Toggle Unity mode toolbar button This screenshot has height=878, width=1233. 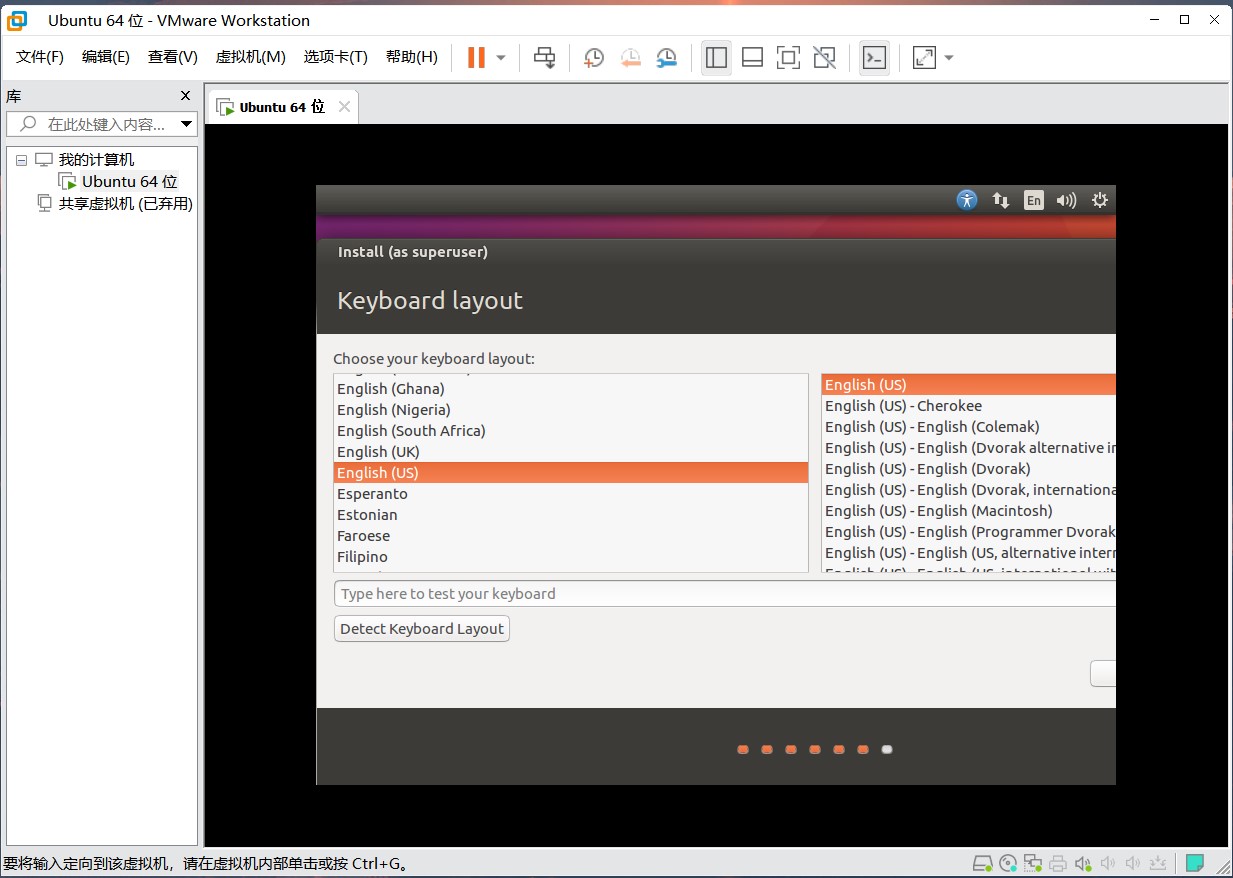(x=824, y=58)
